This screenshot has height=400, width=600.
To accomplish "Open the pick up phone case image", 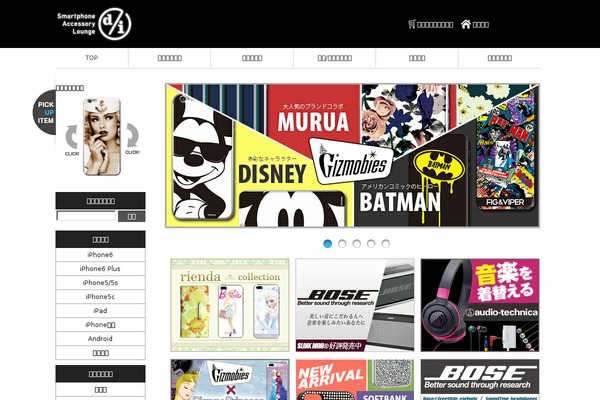I will point(102,137).
